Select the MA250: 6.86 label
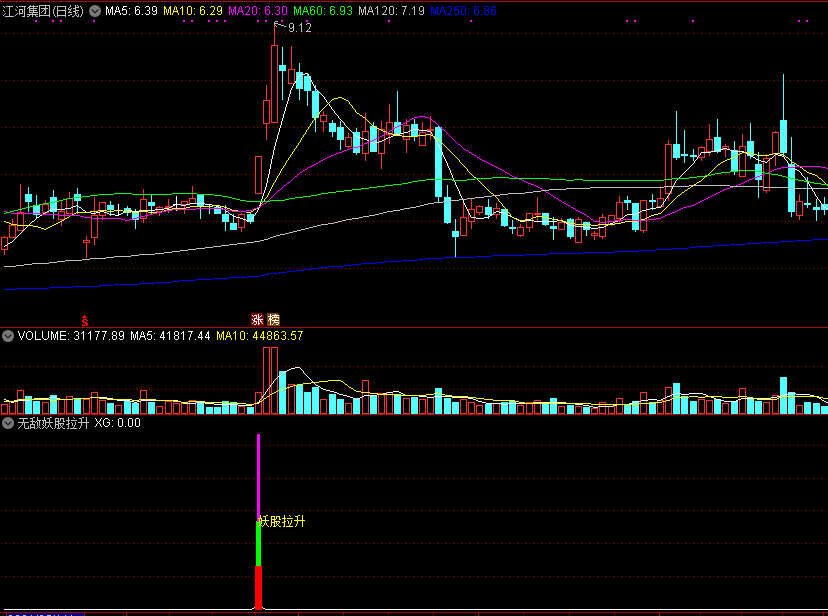828x616 pixels. [x=463, y=11]
